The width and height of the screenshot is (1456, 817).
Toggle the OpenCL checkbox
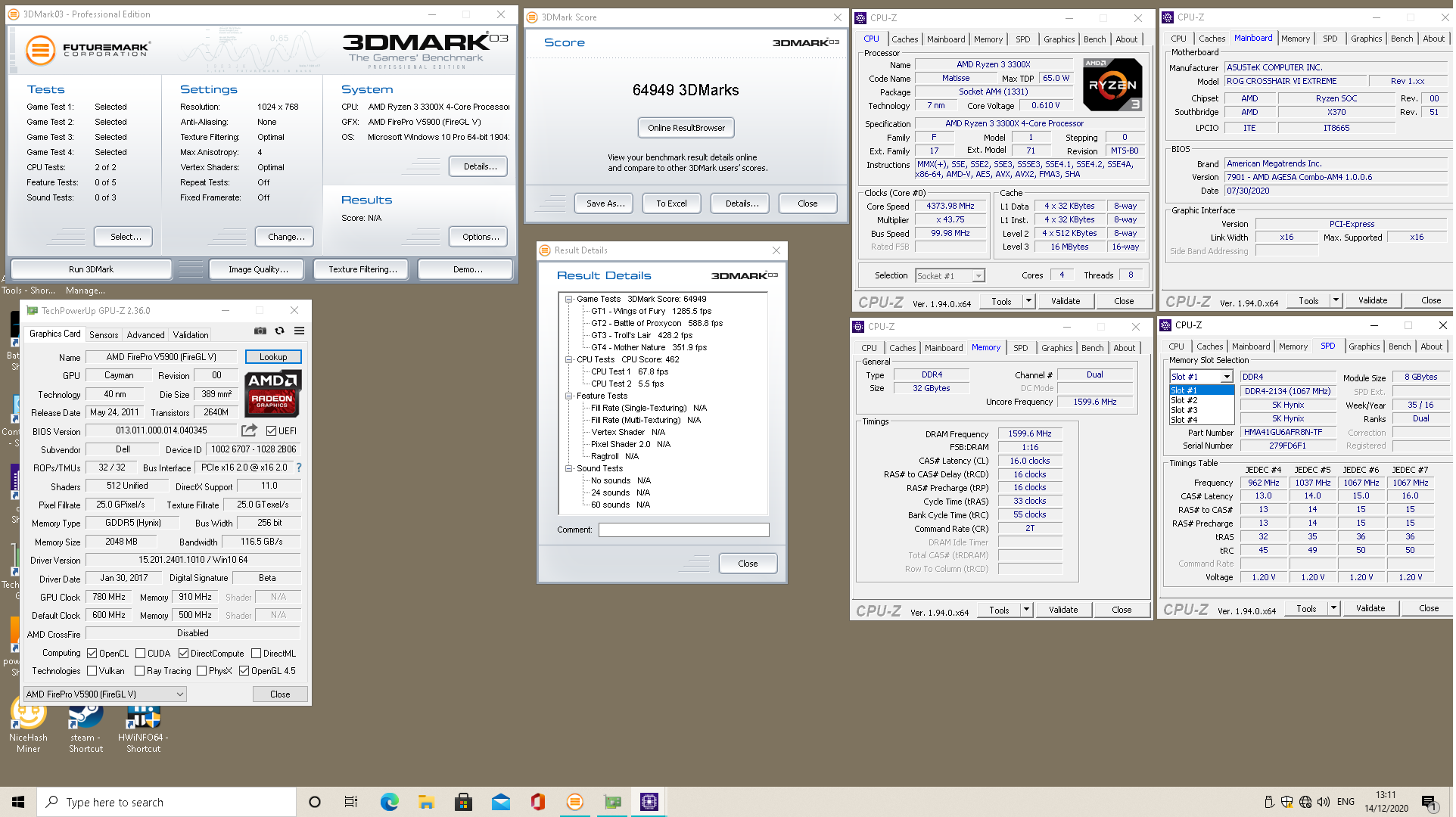92,654
